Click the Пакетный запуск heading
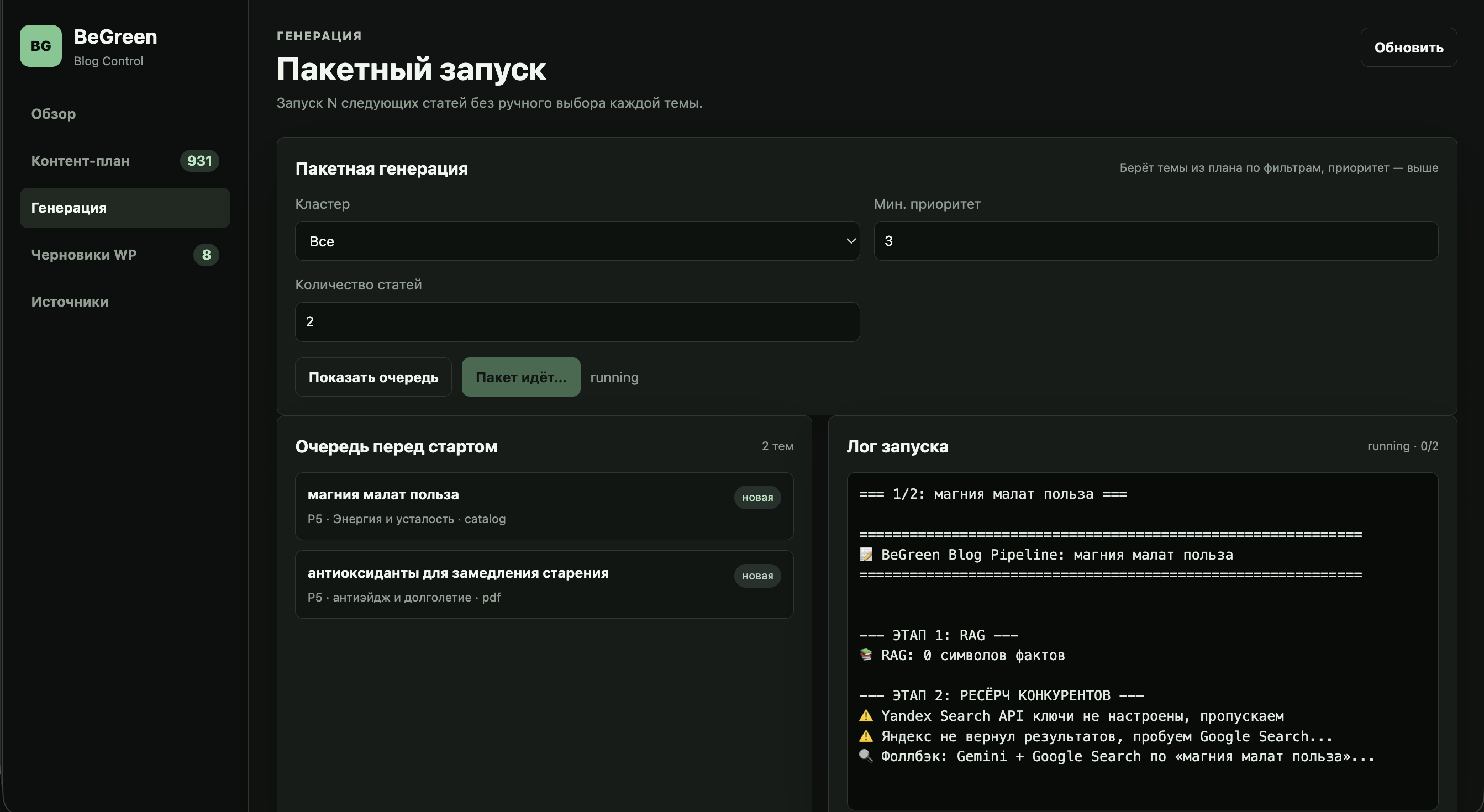Screen dimensions: 1484x812 pos(411,70)
